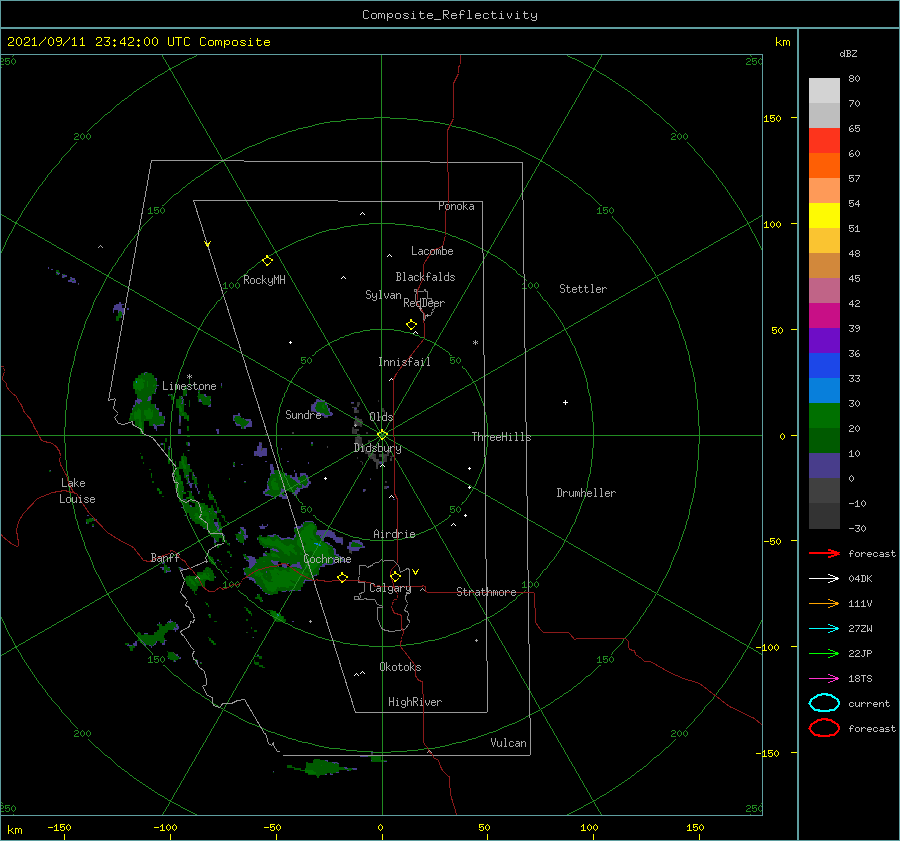Click the Composite_Reflectivity title

(450, 15)
